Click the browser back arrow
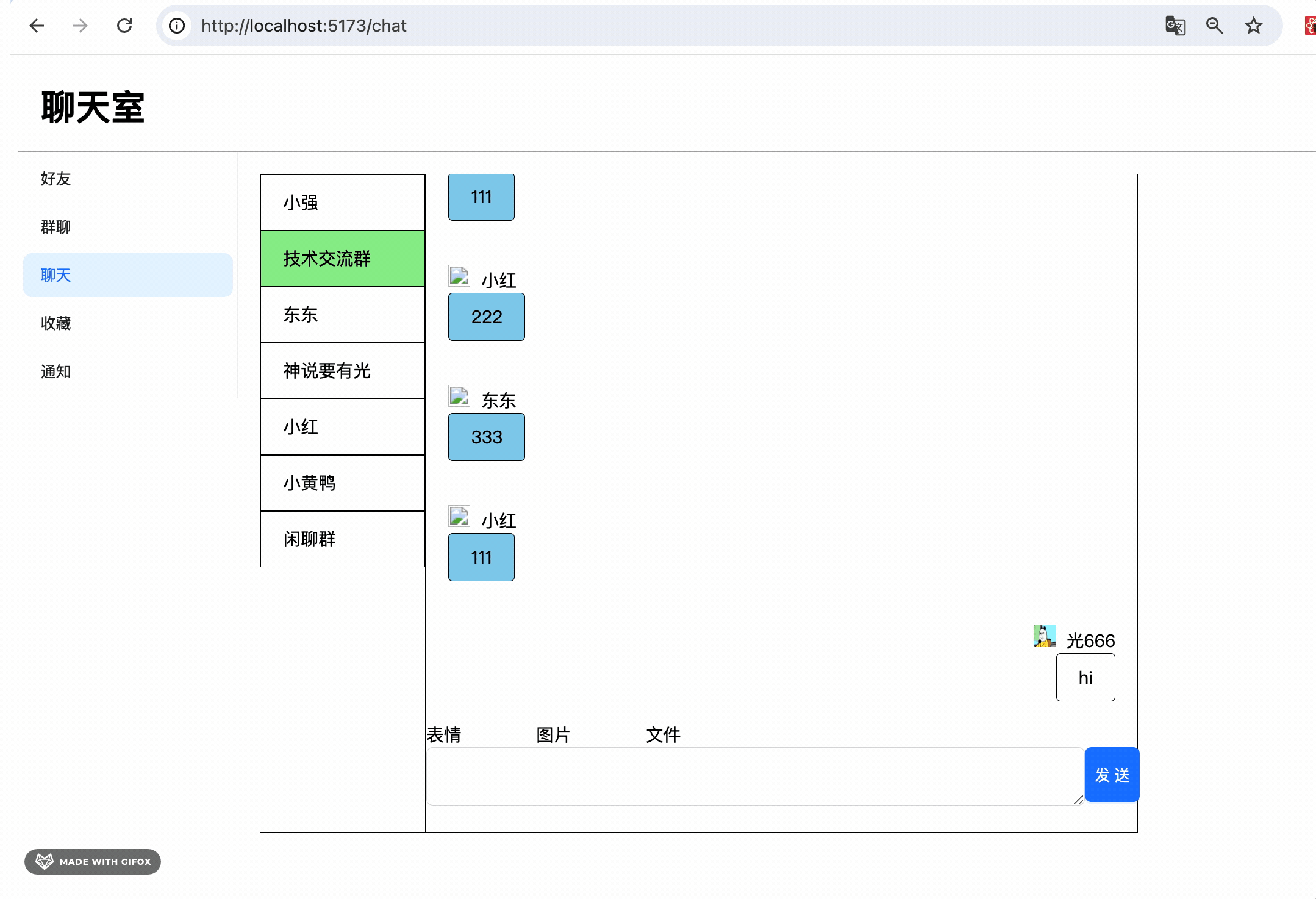This screenshot has width=1316, height=899. [37, 26]
